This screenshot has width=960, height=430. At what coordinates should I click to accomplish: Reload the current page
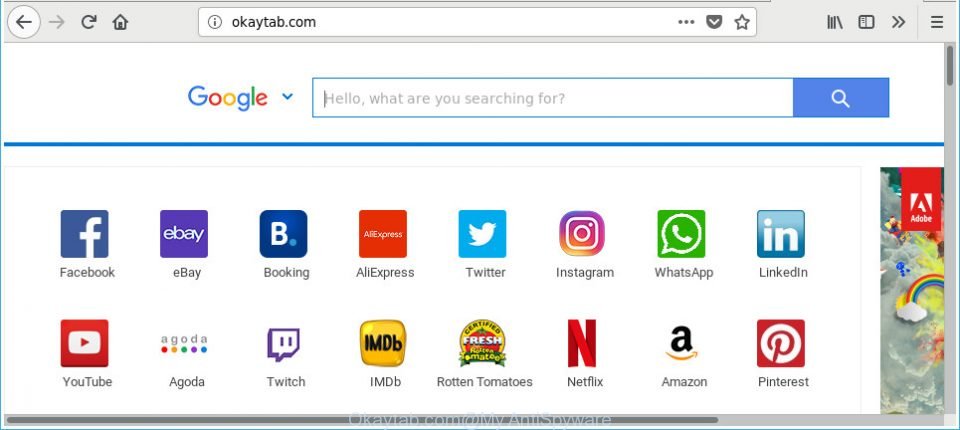coord(89,23)
